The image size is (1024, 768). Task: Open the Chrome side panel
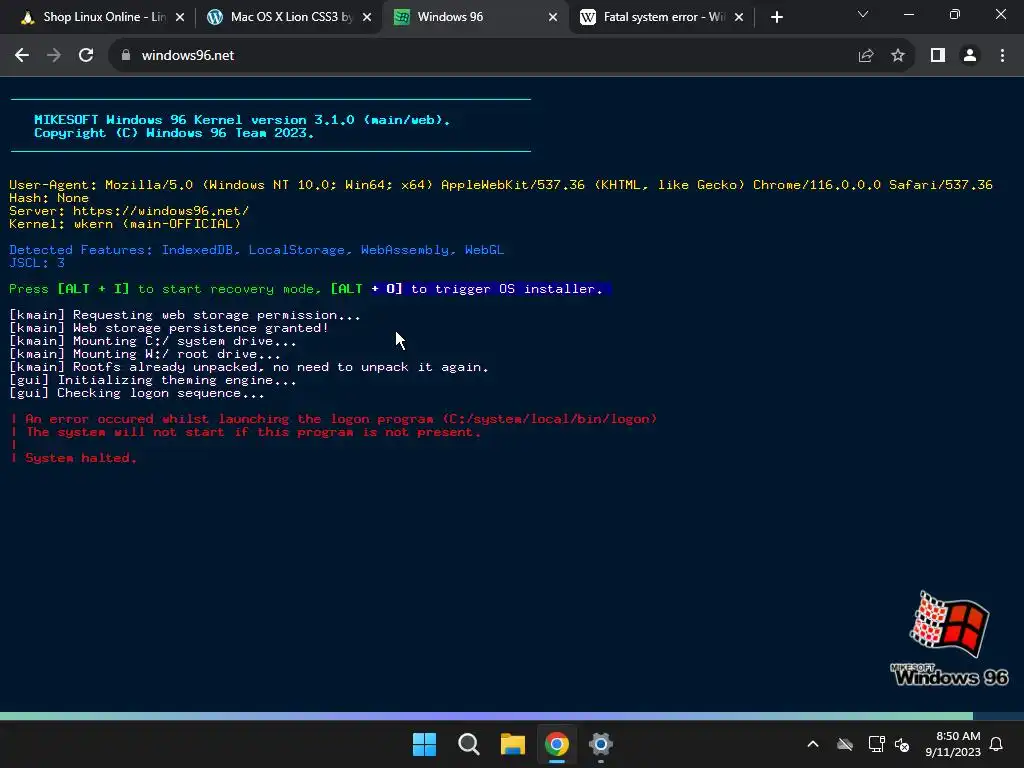(938, 56)
